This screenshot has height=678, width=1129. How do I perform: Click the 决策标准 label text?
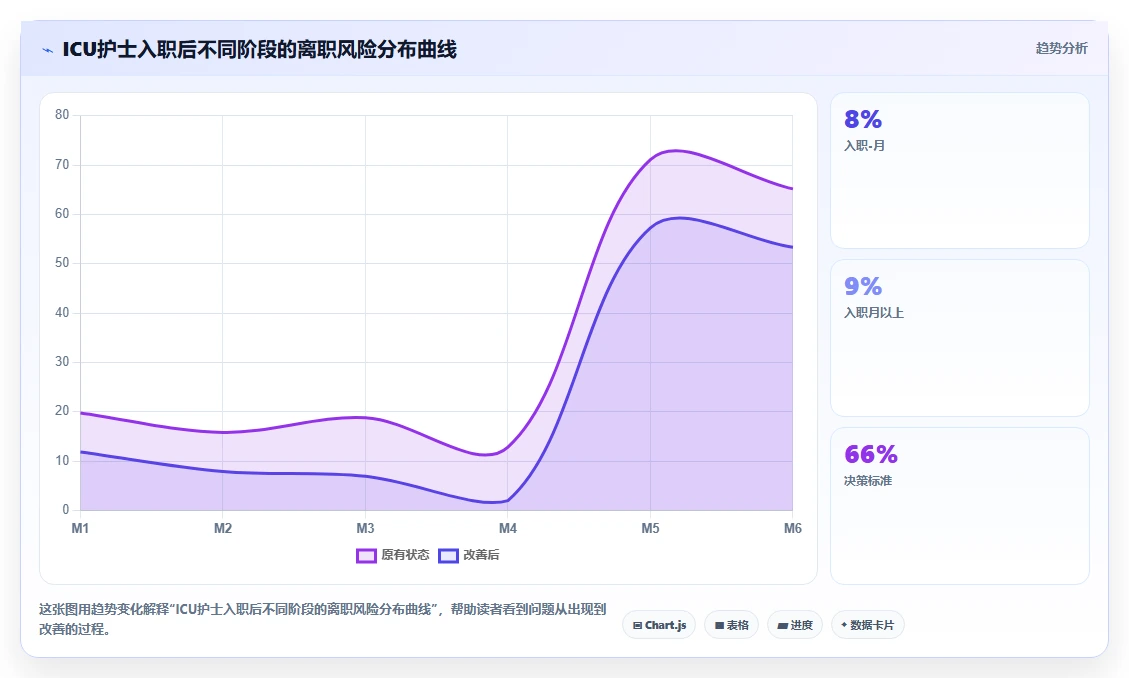868,481
